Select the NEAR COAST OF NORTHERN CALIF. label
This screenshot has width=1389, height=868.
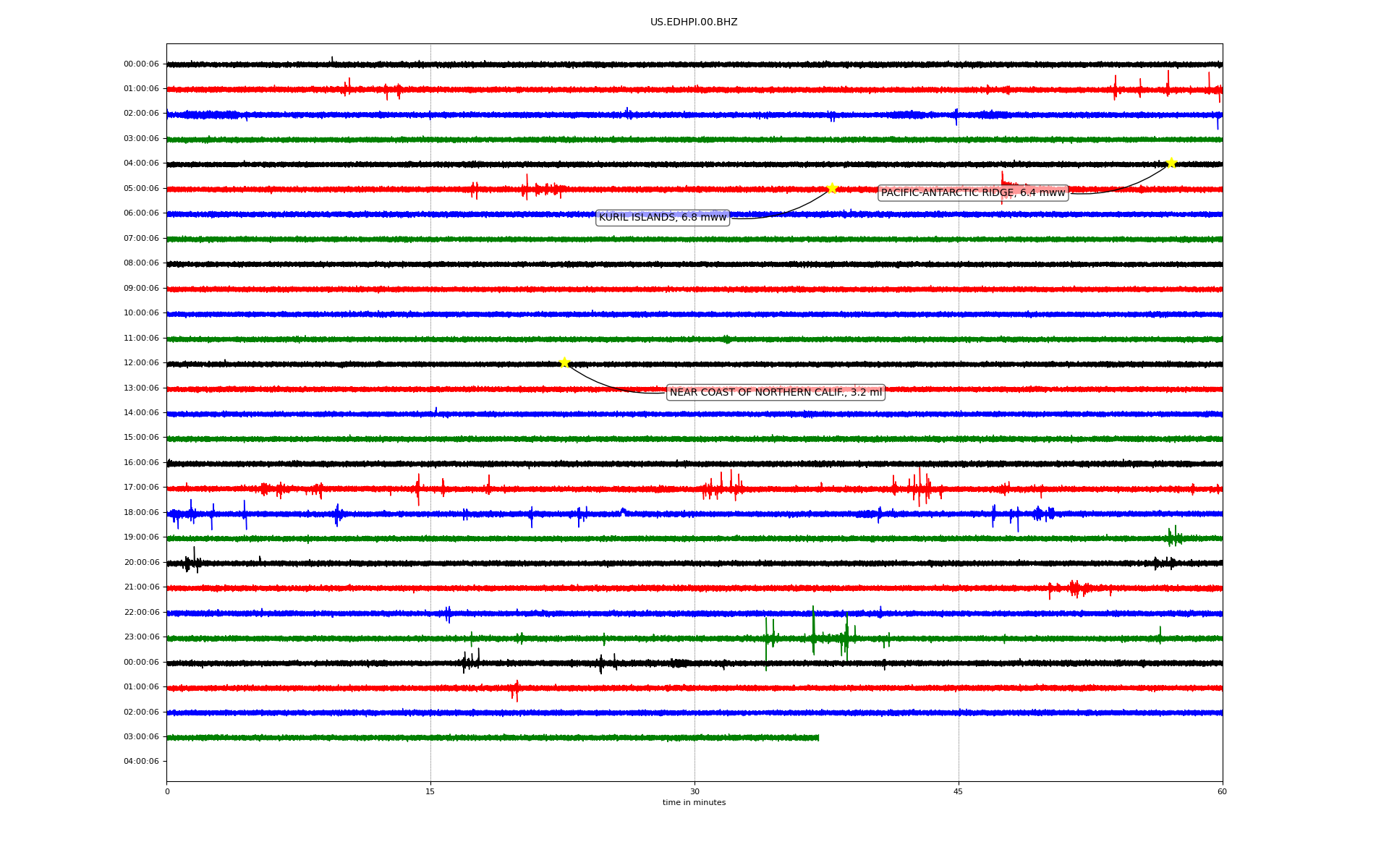click(x=776, y=392)
